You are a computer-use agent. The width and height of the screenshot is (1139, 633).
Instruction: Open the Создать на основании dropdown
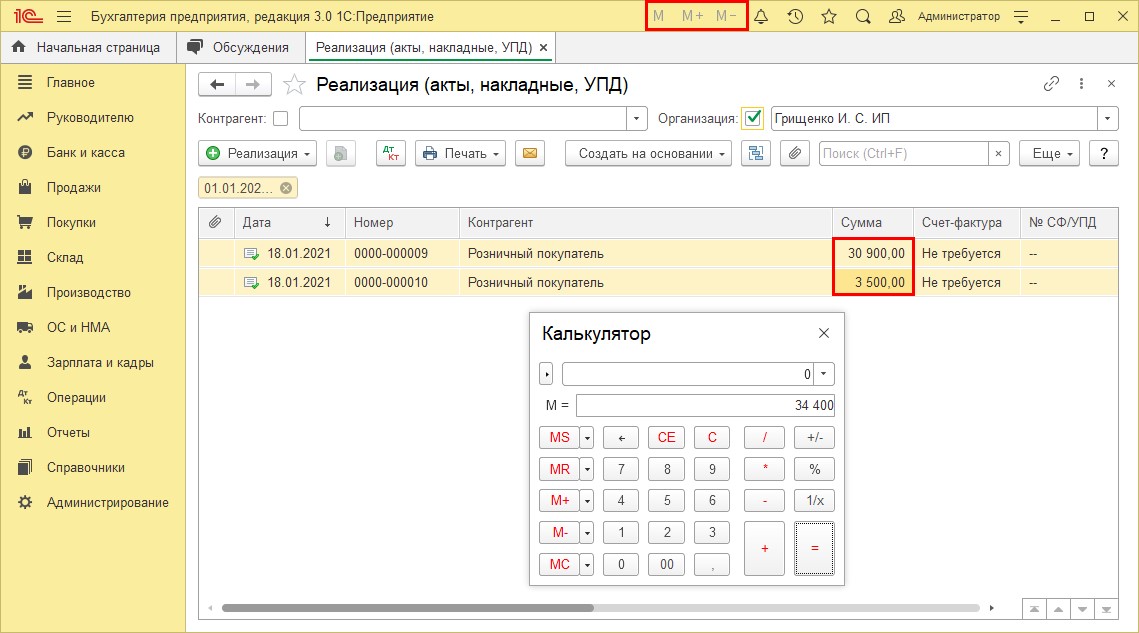coord(648,153)
